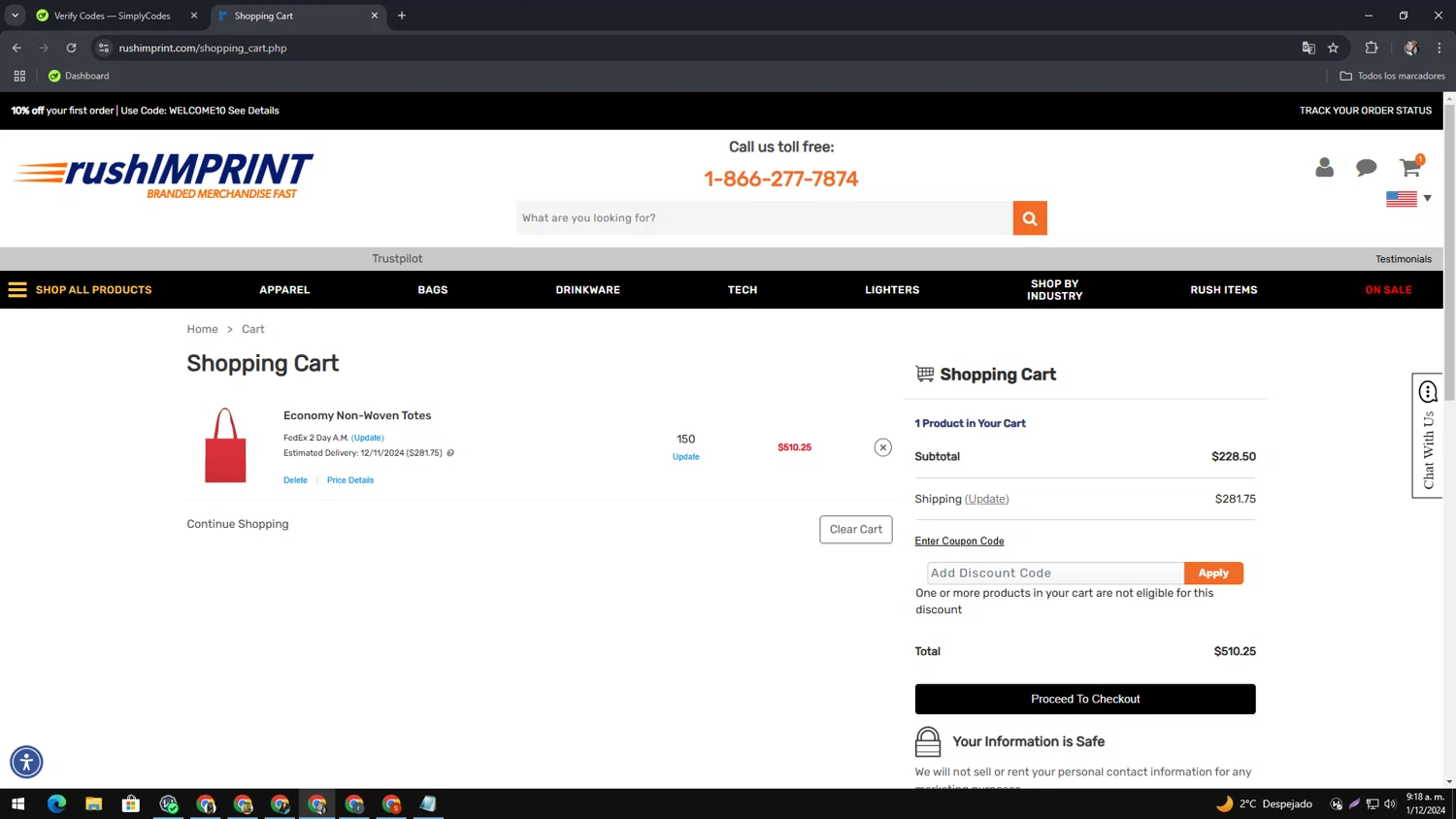
Task: Open the shopping cart icon in header
Action: click(x=1410, y=167)
